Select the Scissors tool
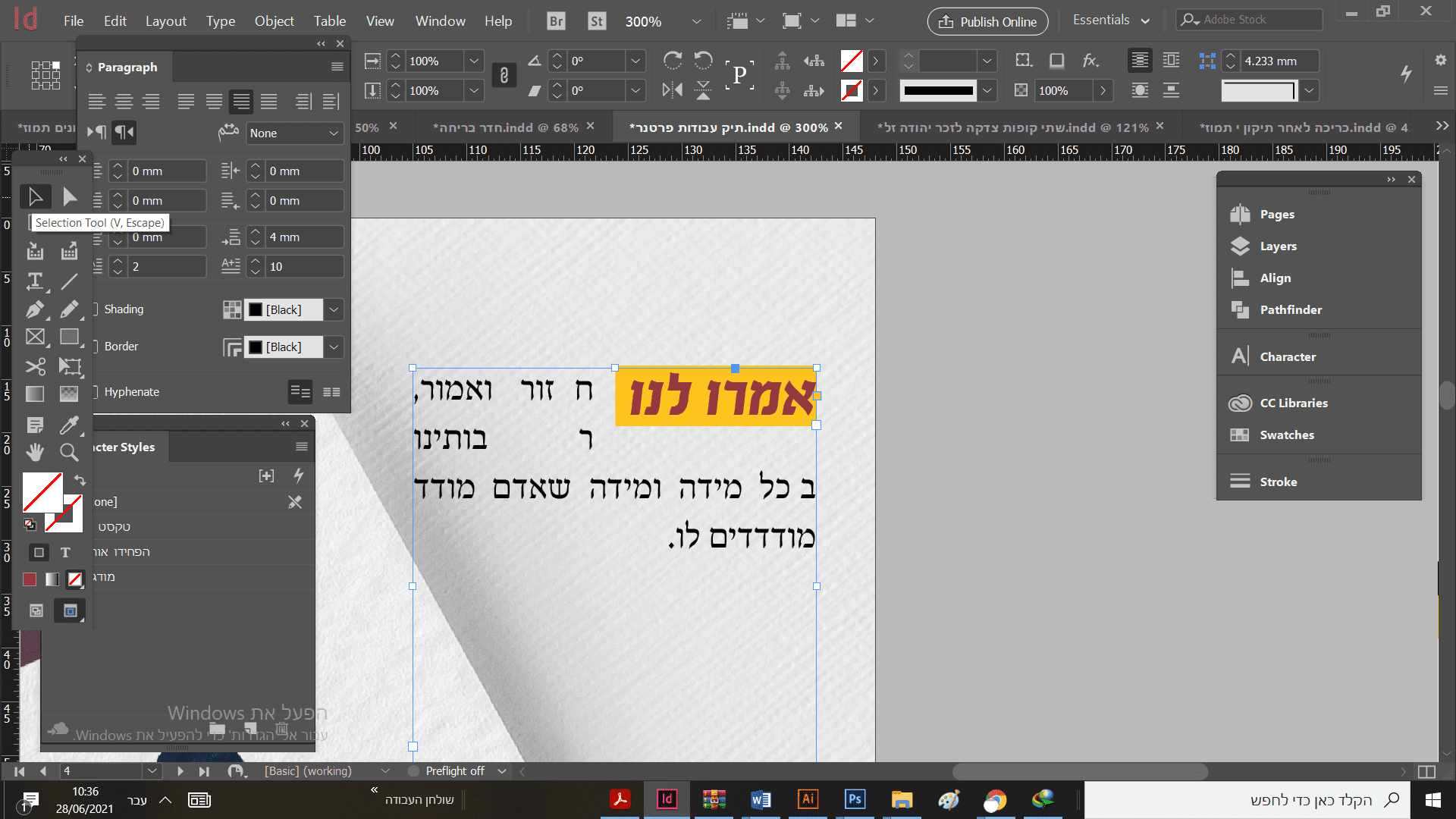 click(35, 367)
